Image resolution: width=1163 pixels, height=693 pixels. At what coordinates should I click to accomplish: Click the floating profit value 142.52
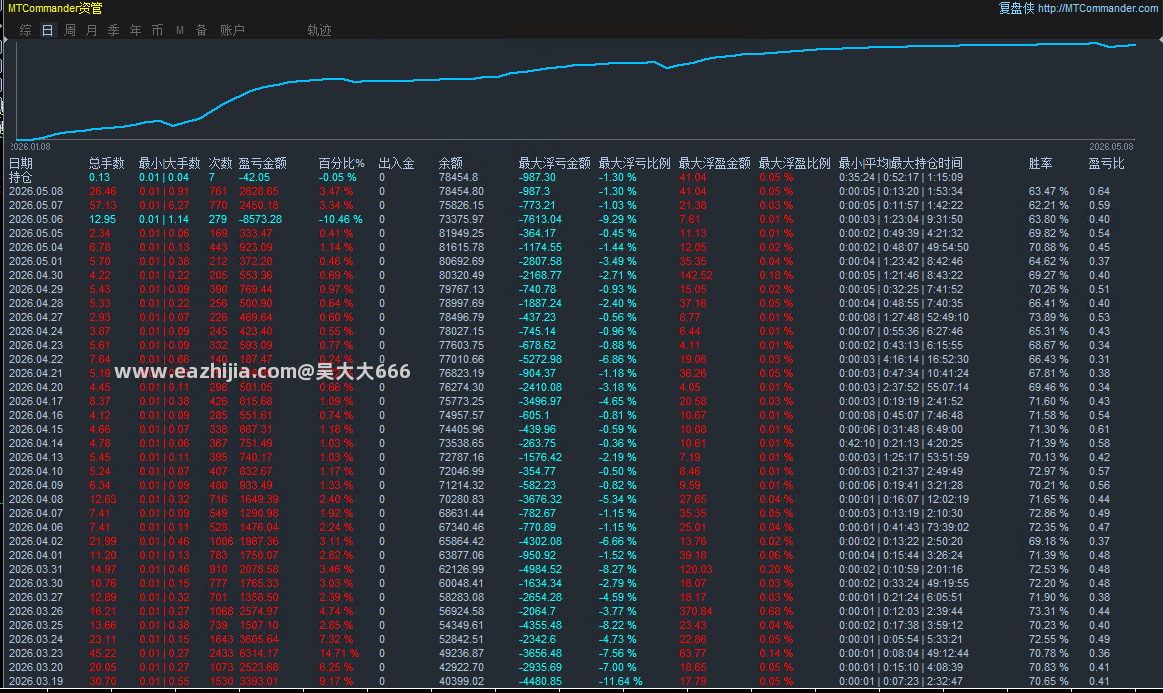pos(696,275)
